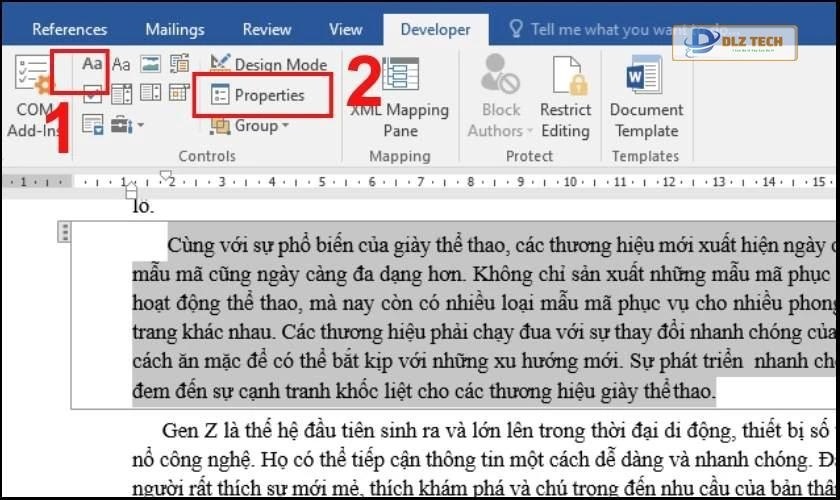Open the Mailings ribbon tab
The width and height of the screenshot is (840, 500).
(176, 29)
